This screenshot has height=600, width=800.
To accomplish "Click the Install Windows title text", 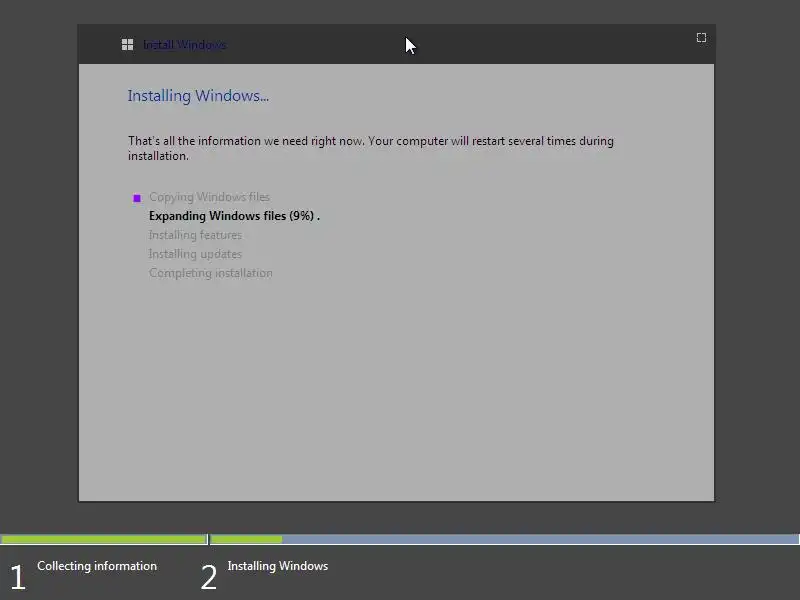I will pyautogui.click(x=185, y=45).
